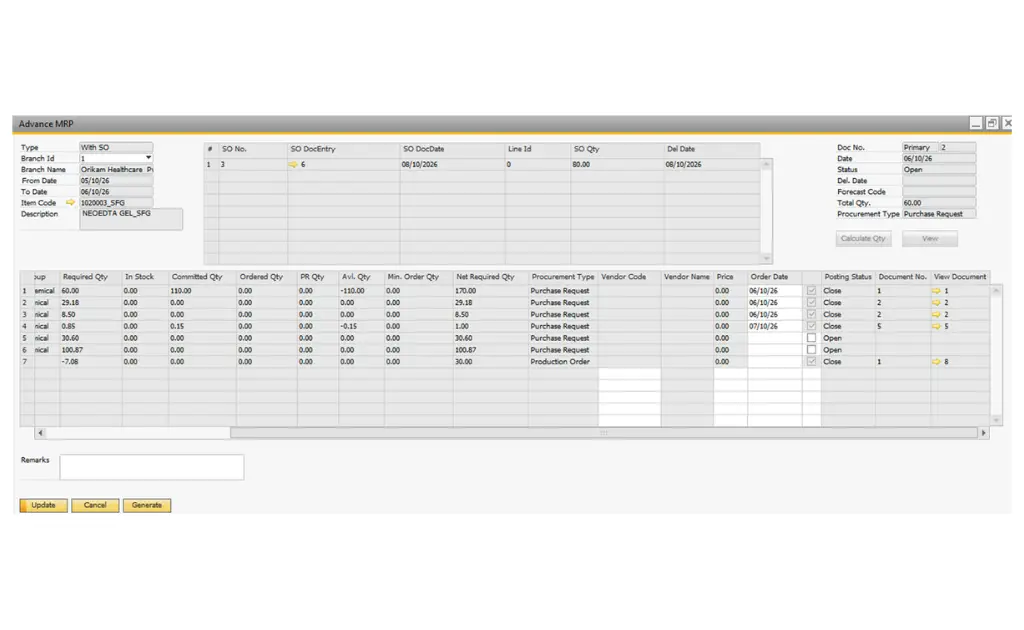Viewport: 1024px width, 630px height.
Task: Open View Document arrow for row 1
Action: tap(936, 291)
